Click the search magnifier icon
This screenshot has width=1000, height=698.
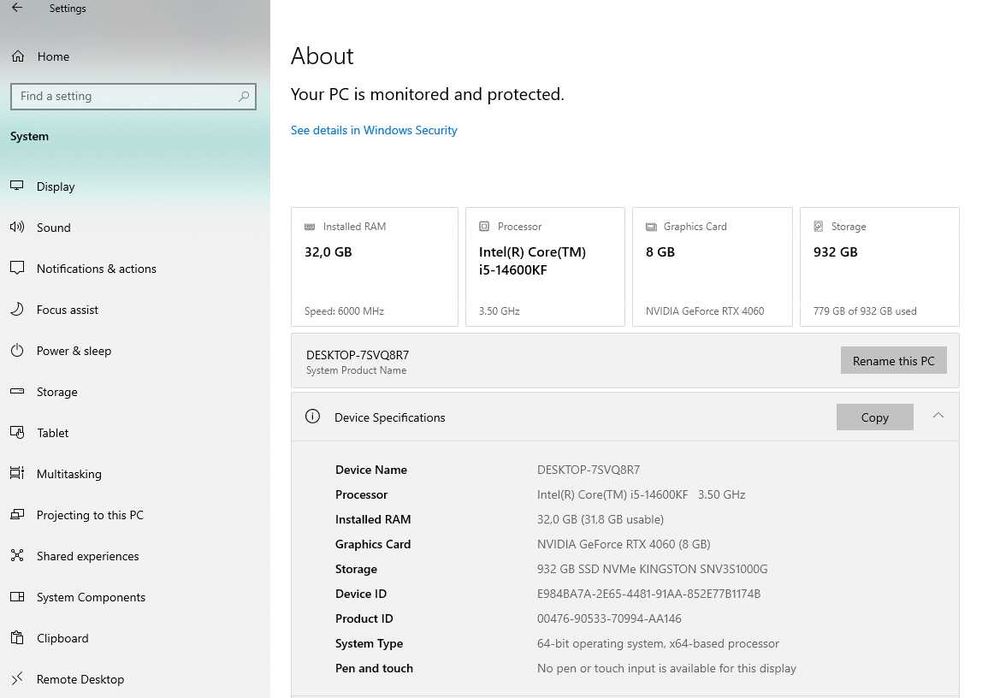tap(244, 96)
